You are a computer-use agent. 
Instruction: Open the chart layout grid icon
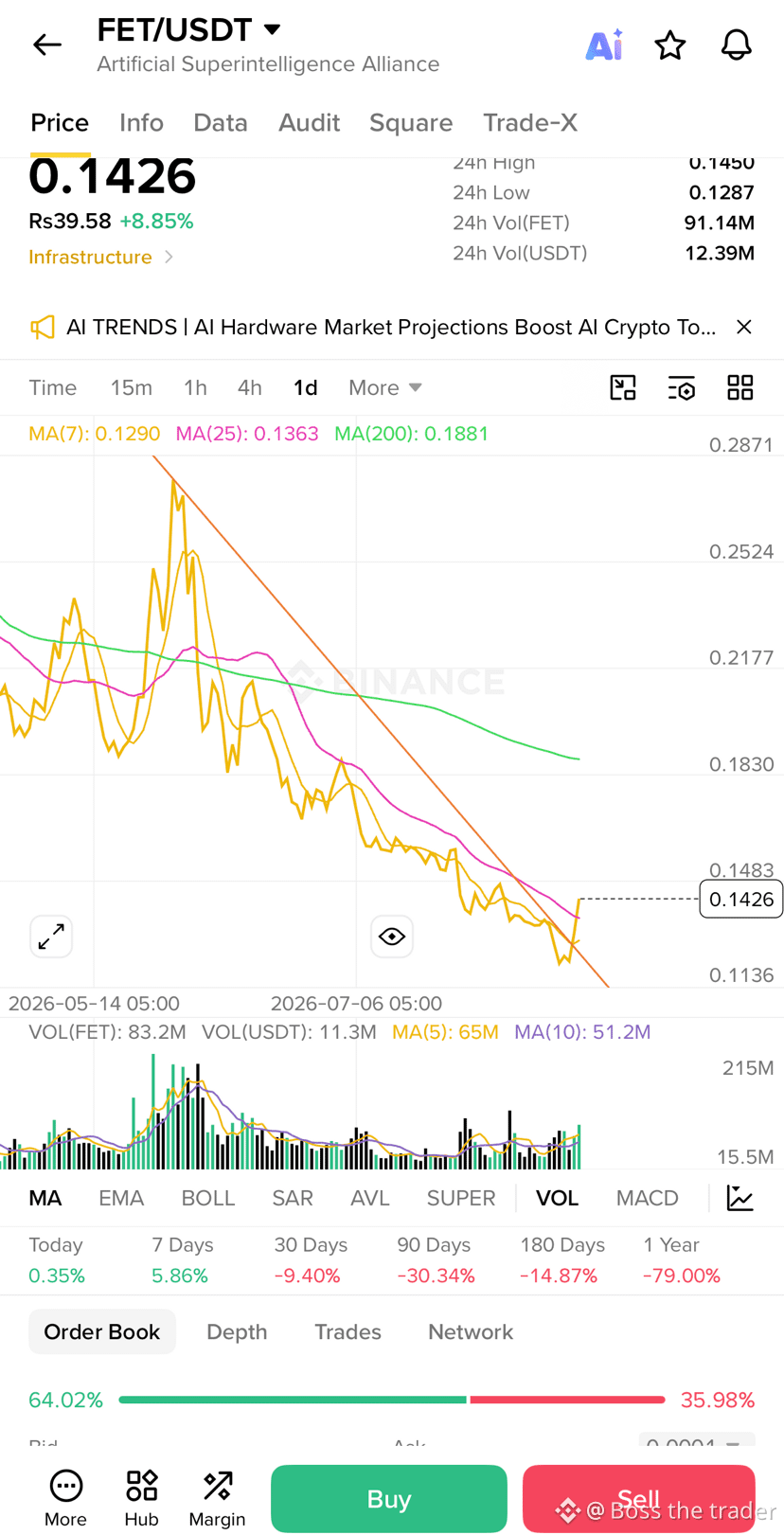[740, 387]
